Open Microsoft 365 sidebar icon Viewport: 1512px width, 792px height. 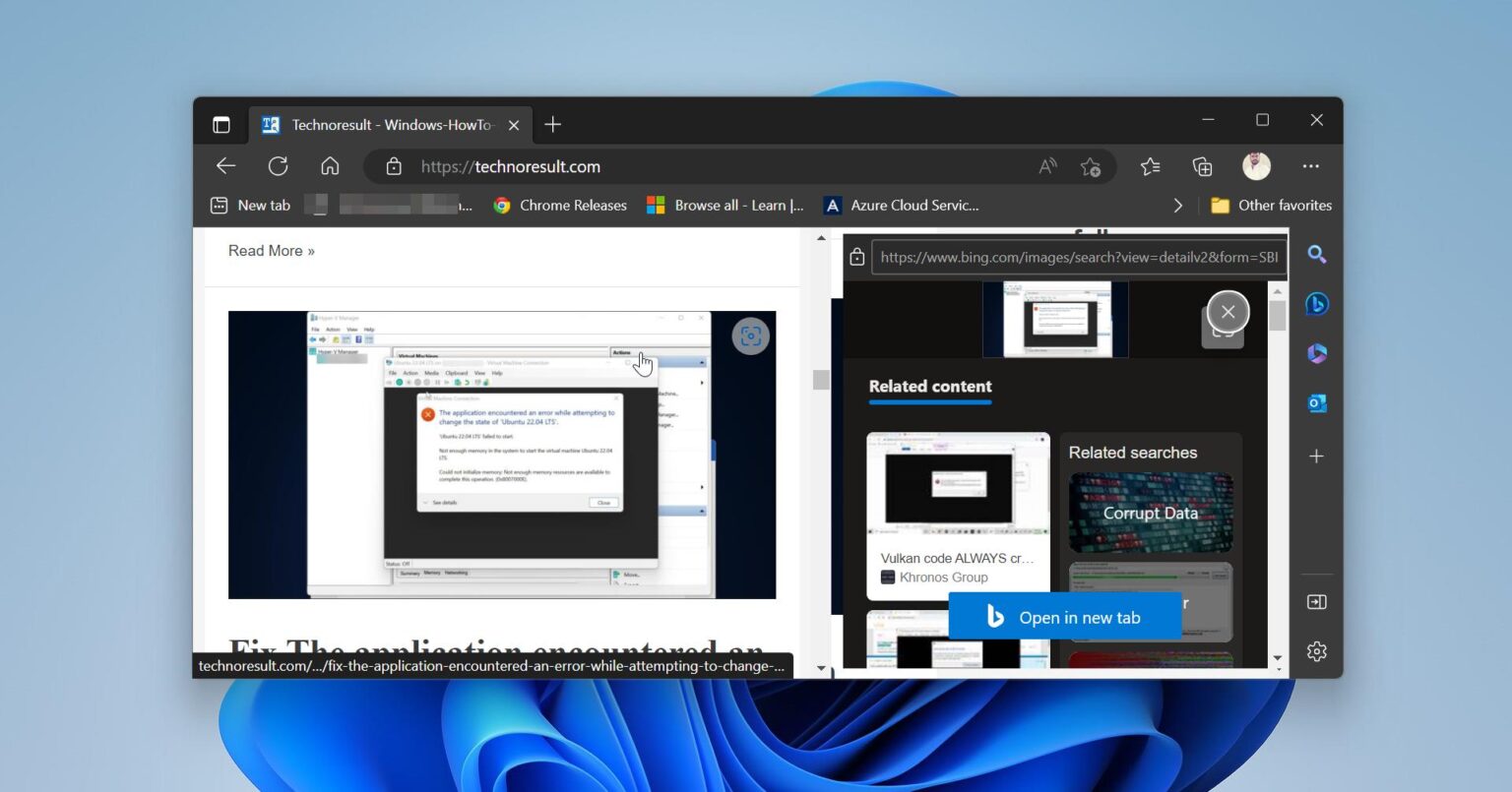point(1316,353)
